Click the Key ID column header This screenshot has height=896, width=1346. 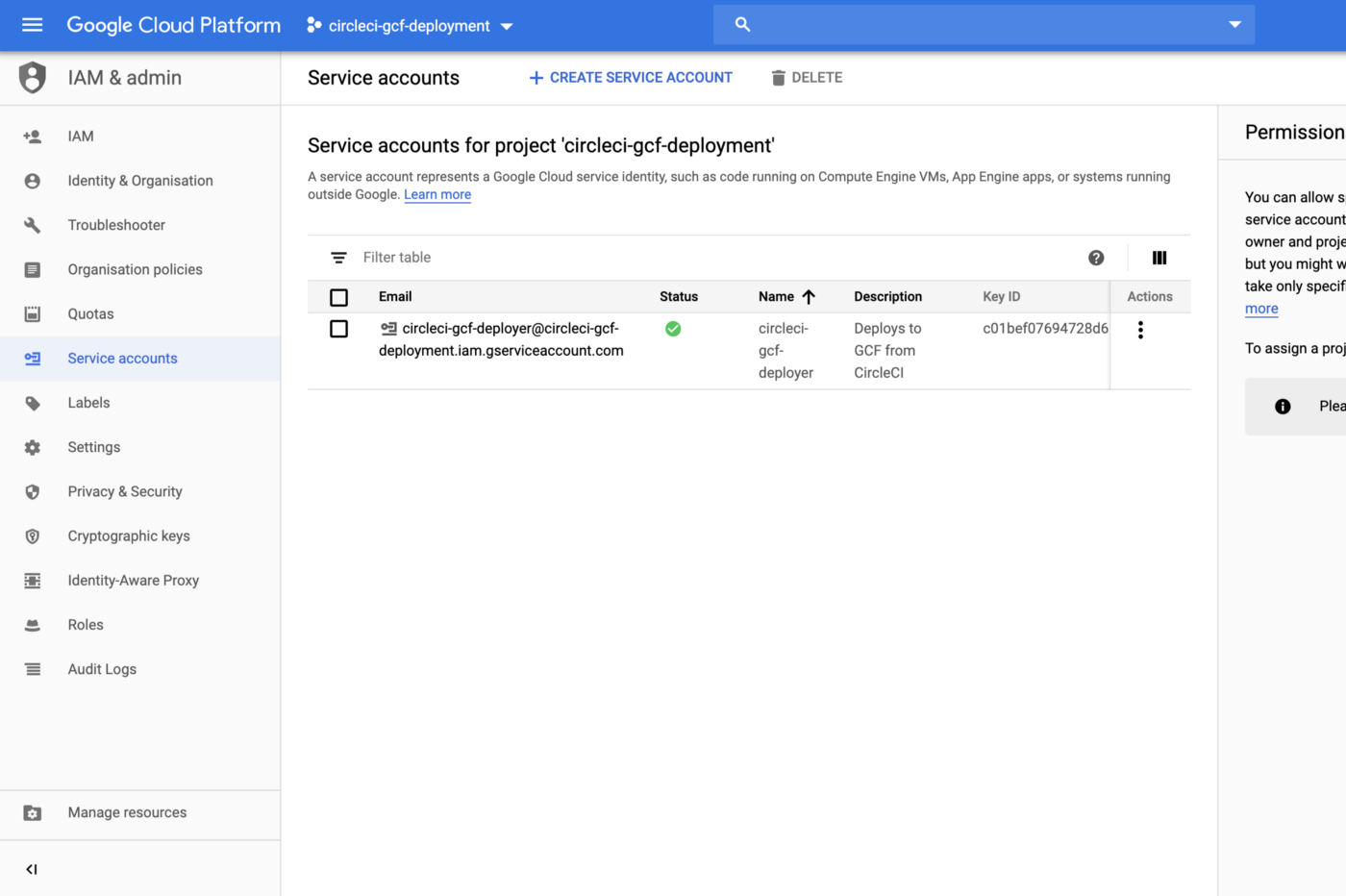tap(1002, 297)
